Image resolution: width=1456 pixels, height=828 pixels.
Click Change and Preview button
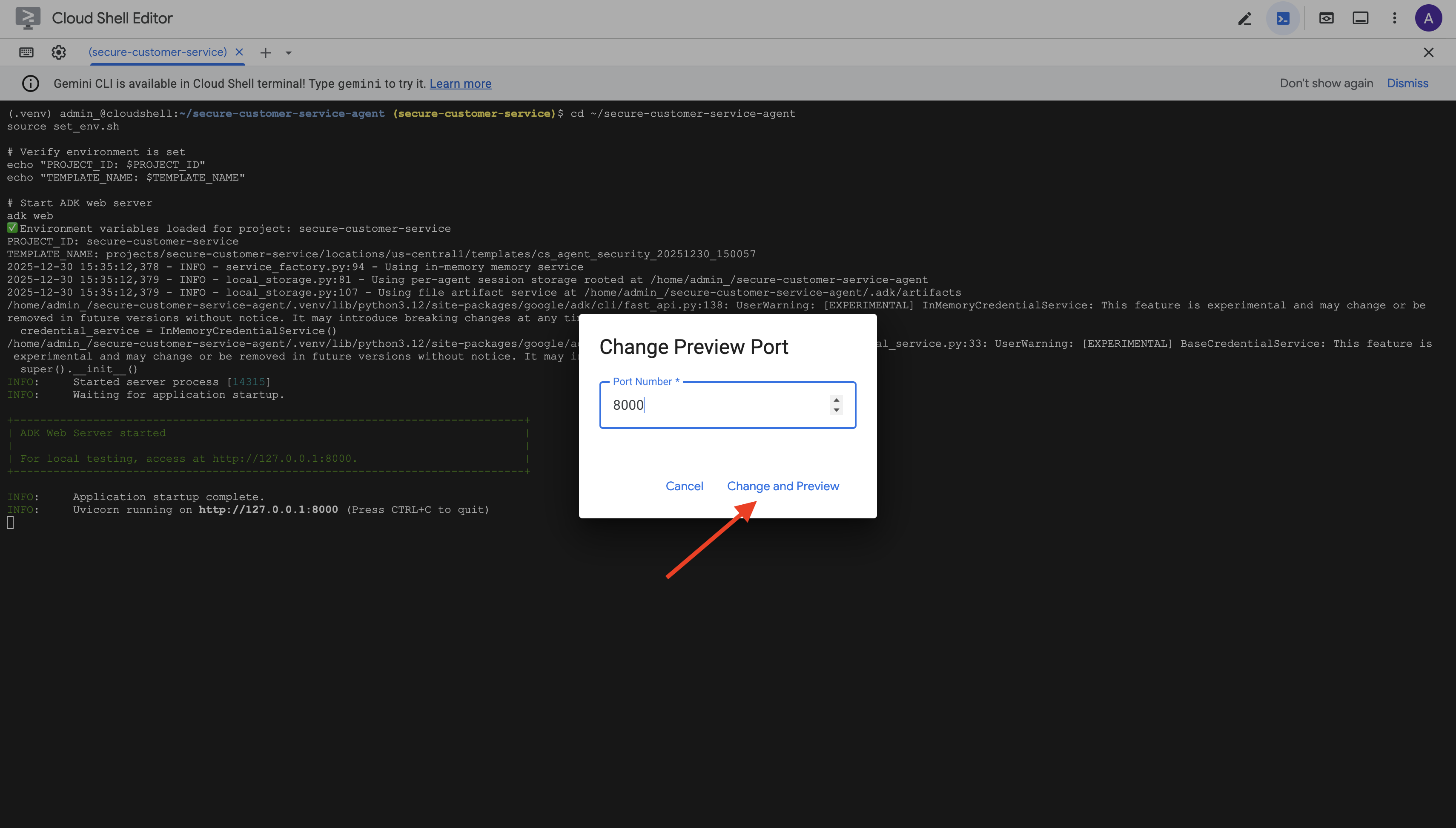coord(782,486)
